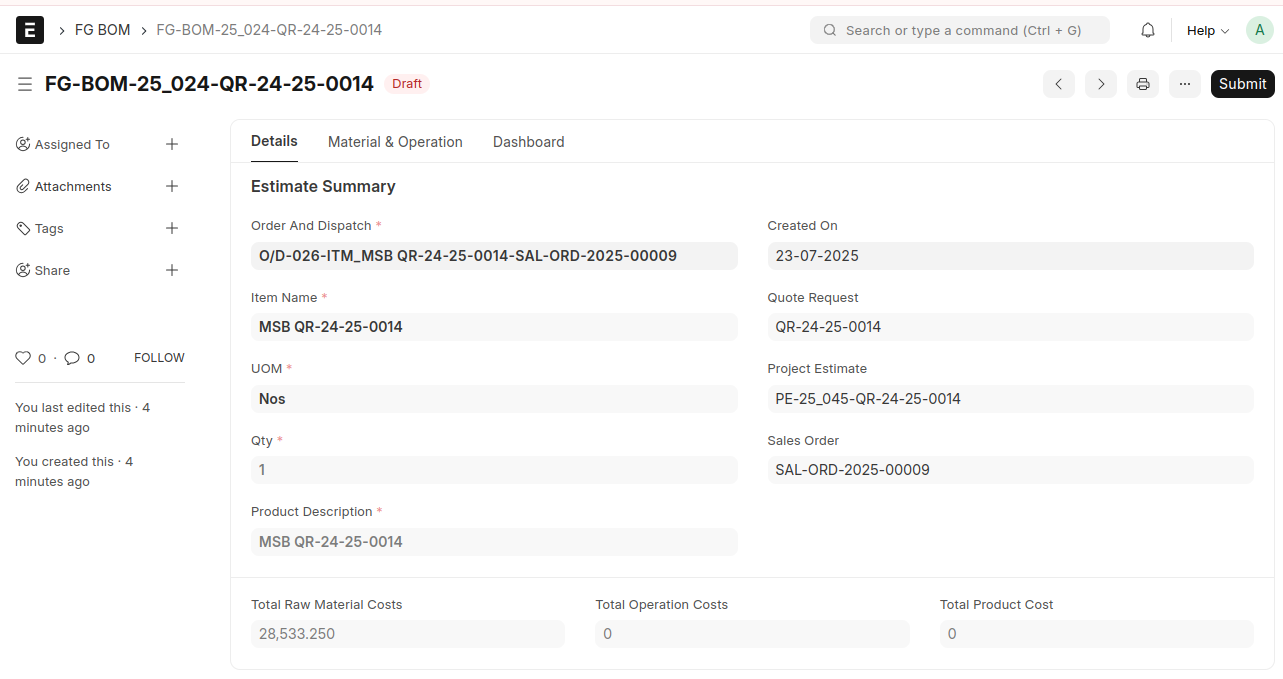Click the heart like icon

(x=23, y=358)
